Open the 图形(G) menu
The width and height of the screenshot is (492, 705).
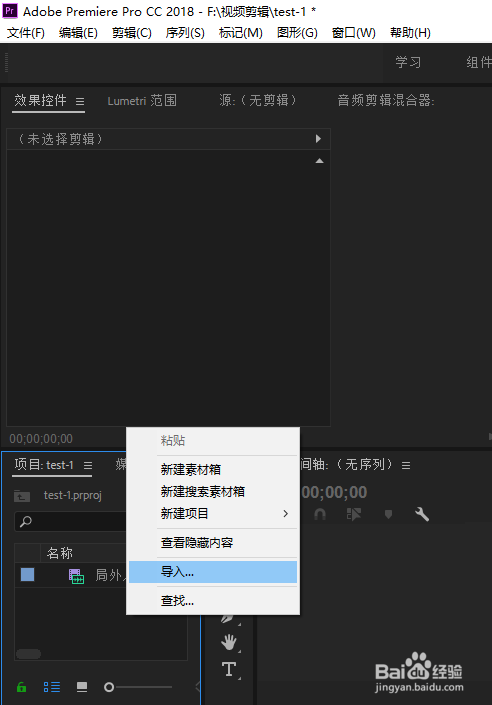tap(297, 32)
